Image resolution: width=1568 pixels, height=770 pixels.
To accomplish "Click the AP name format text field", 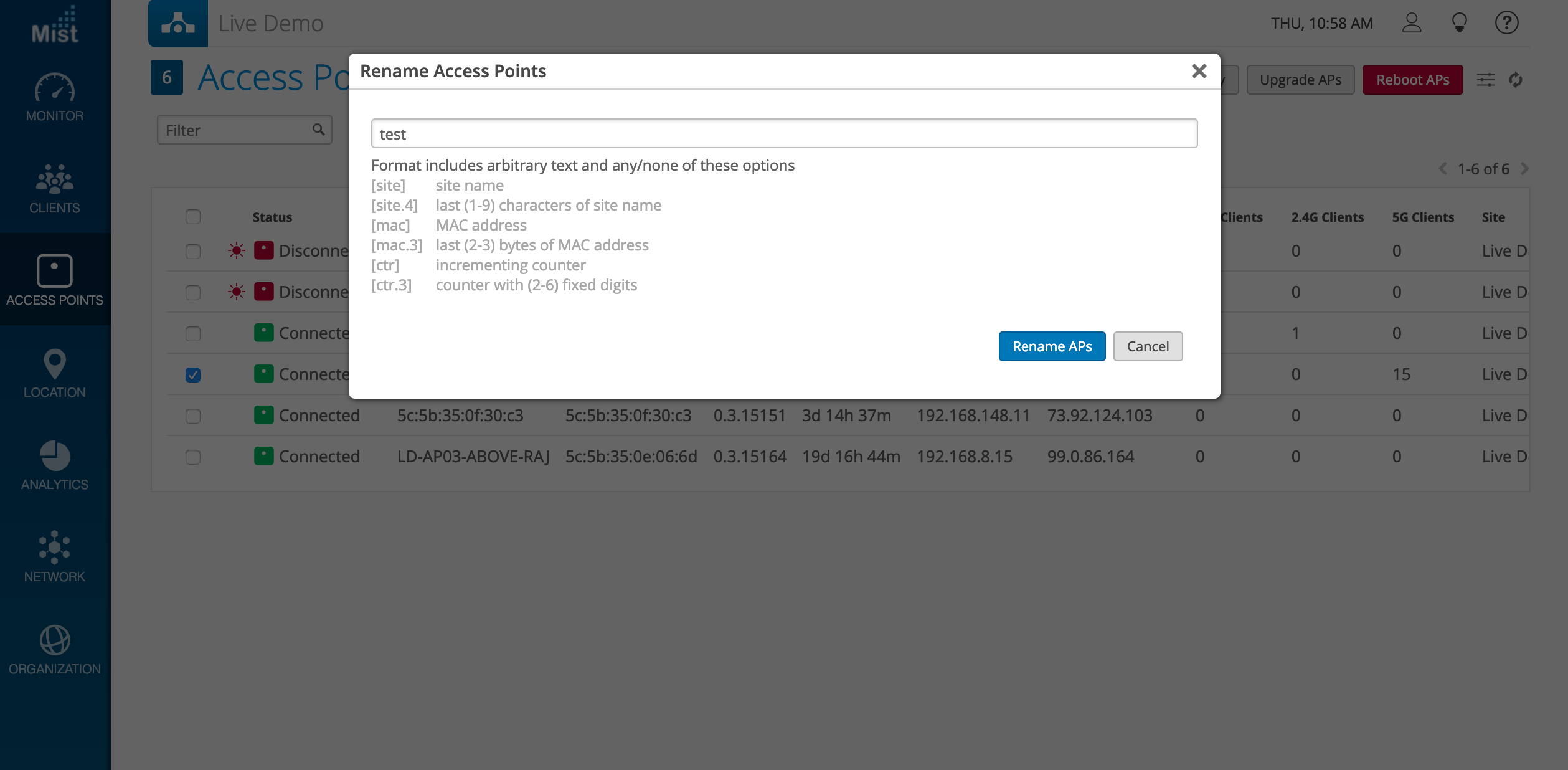I will (784, 134).
